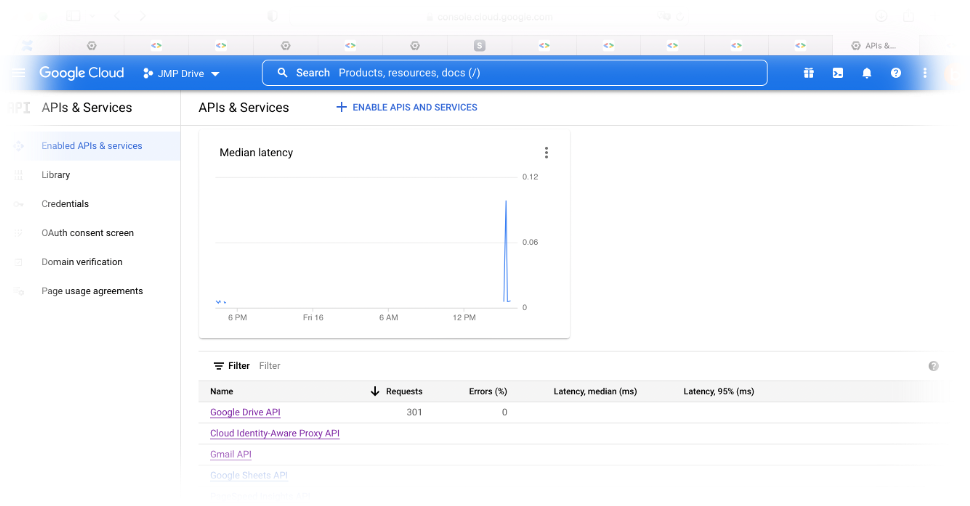Open the Gmail API link
970x506 pixels.
click(231, 454)
